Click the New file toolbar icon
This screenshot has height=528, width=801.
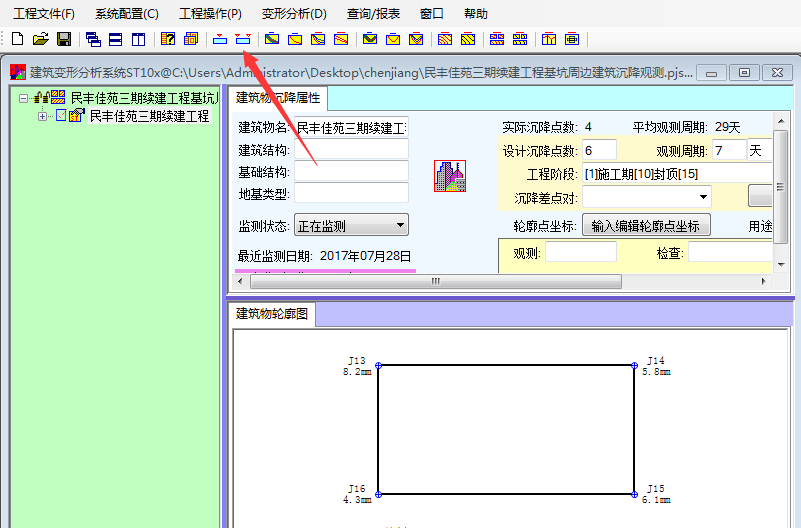(18, 39)
